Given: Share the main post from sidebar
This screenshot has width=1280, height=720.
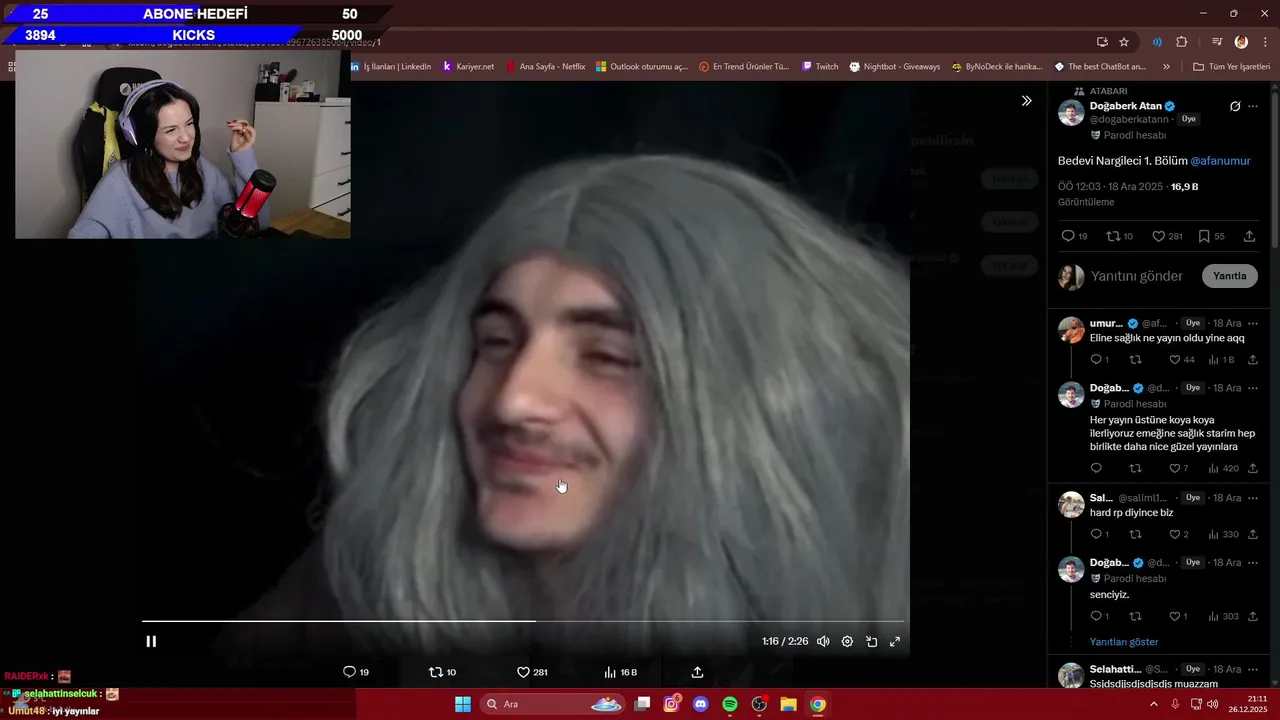Looking at the screenshot, I should pyautogui.click(x=1249, y=236).
